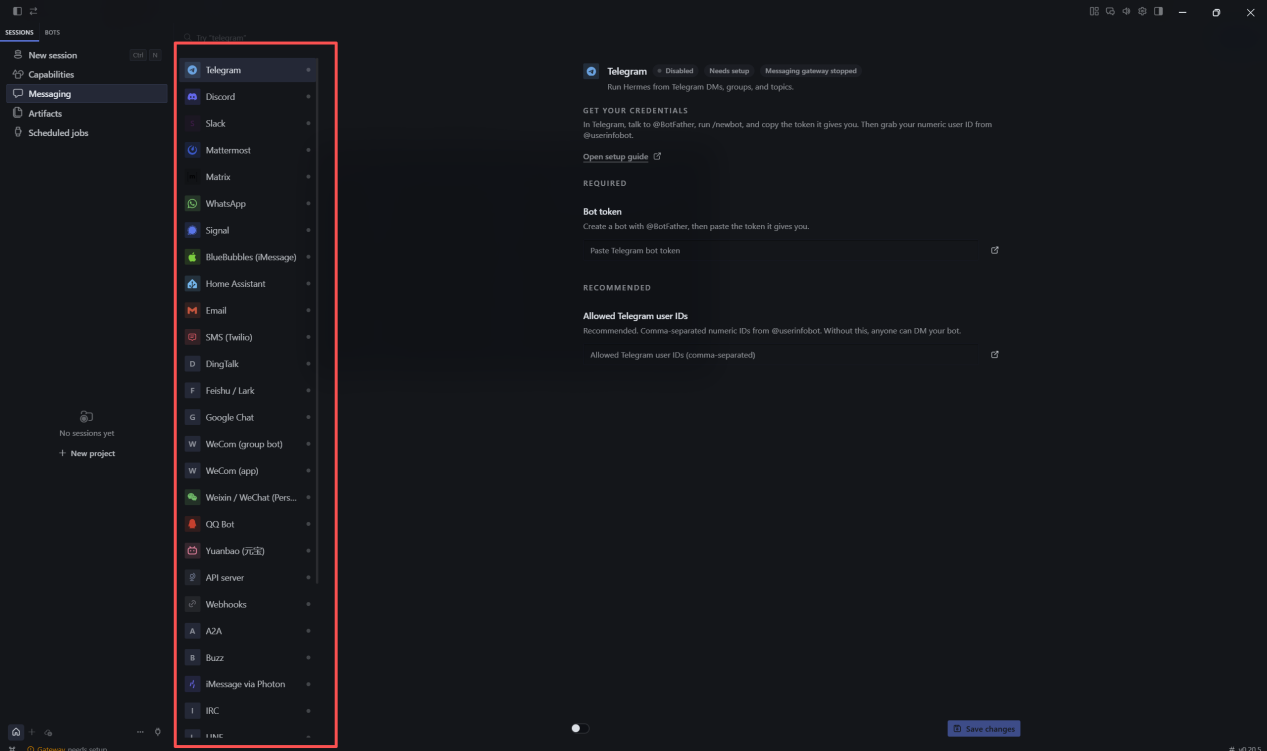Select the QQ Bot penguin icon

(193, 524)
